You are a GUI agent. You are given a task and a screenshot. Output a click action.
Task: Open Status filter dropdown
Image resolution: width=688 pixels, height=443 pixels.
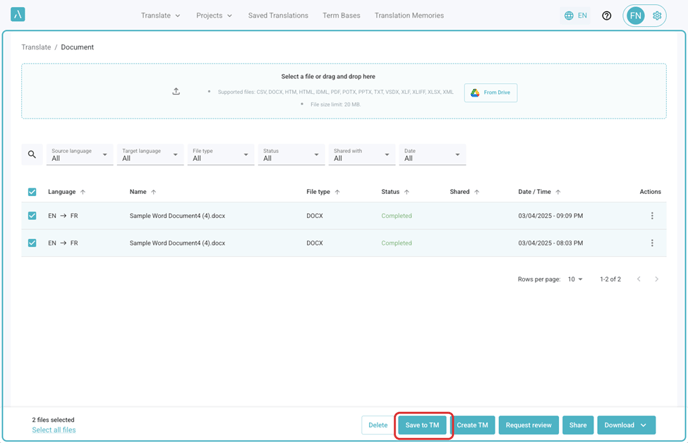coord(291,154)
